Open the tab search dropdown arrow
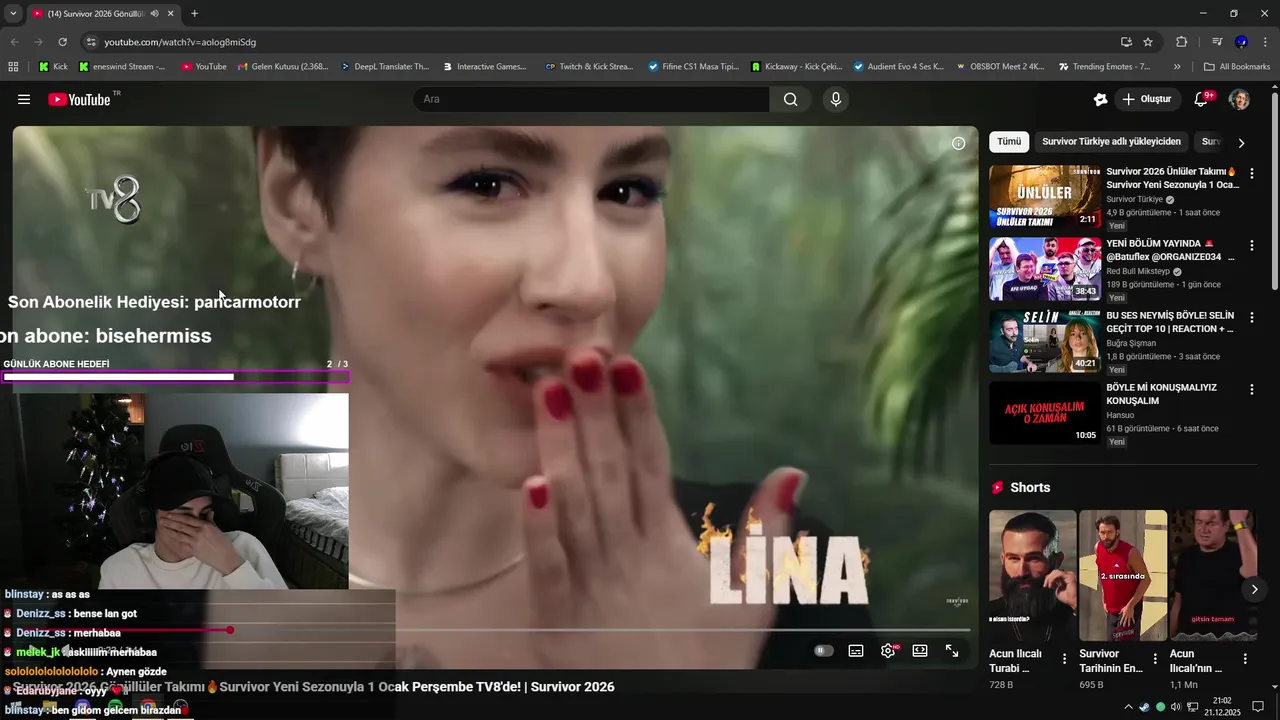 (x=13, y=14)
